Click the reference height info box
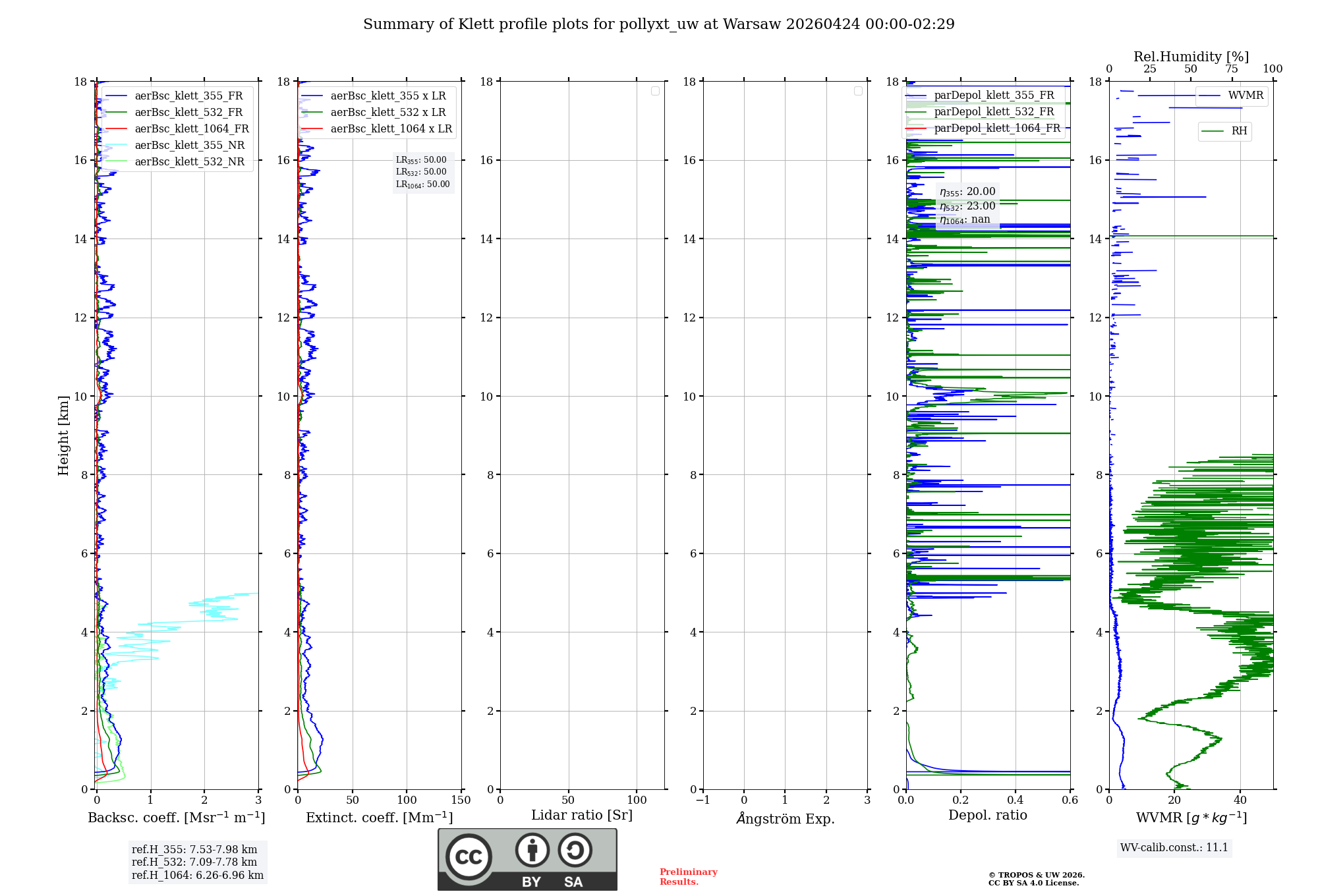 [197, 862]
